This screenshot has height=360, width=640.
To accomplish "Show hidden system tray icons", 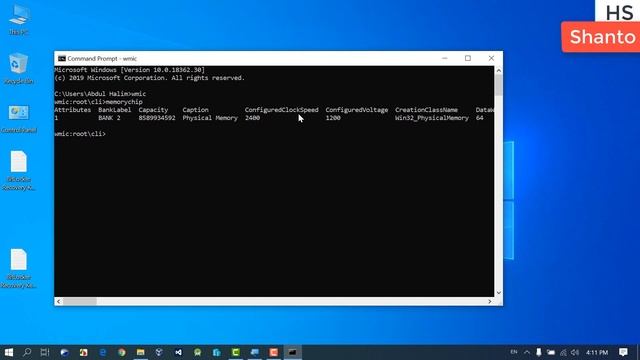I will pyautogui.click(x=527, y=352).
